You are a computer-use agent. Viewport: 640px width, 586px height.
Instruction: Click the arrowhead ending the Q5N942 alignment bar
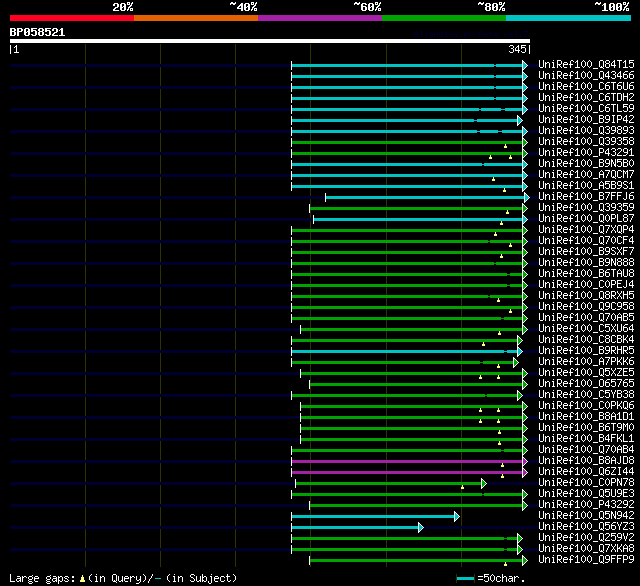coord(456,516)
